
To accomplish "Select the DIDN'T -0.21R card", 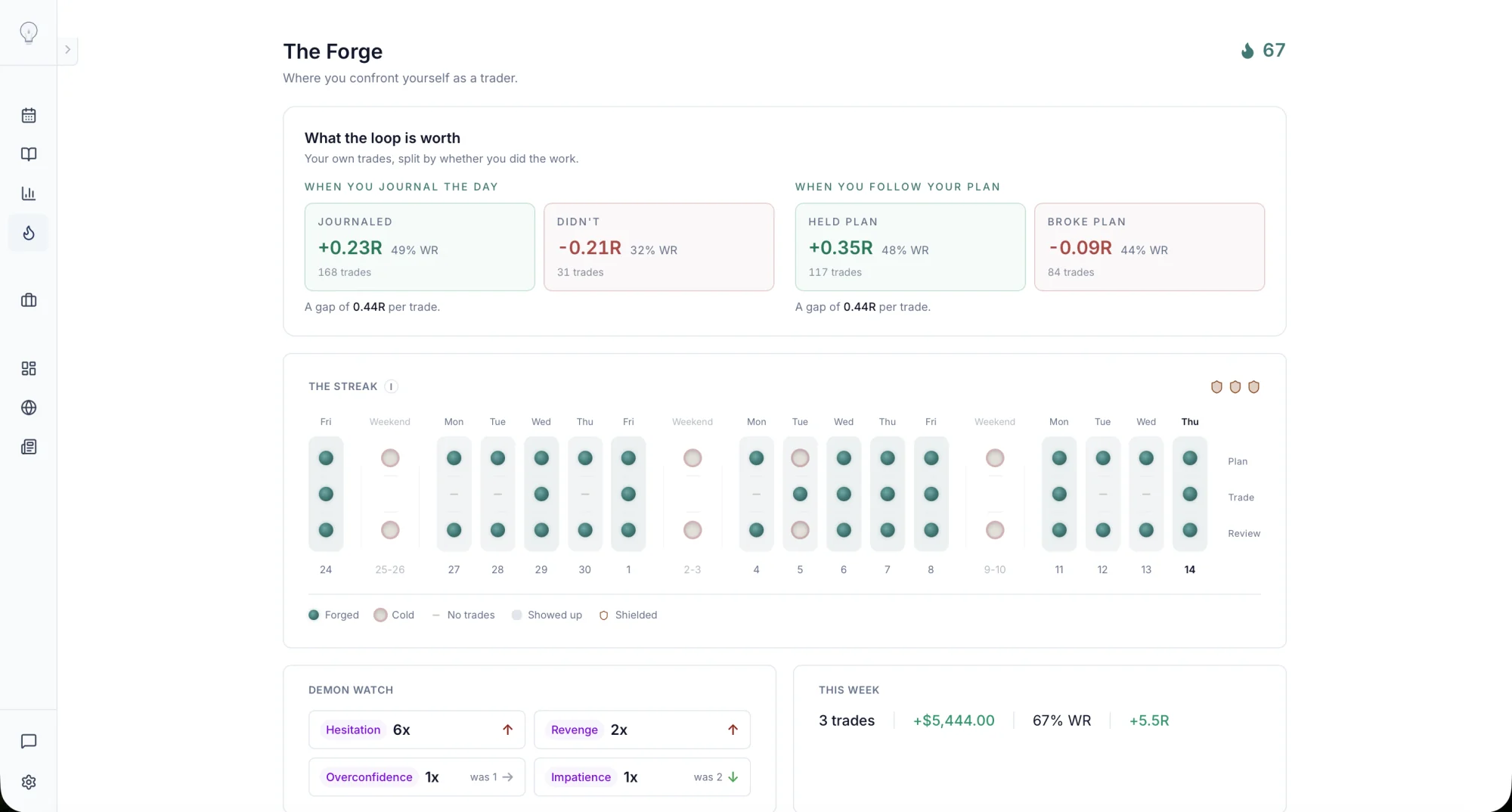I will click(x=658, y=246).
